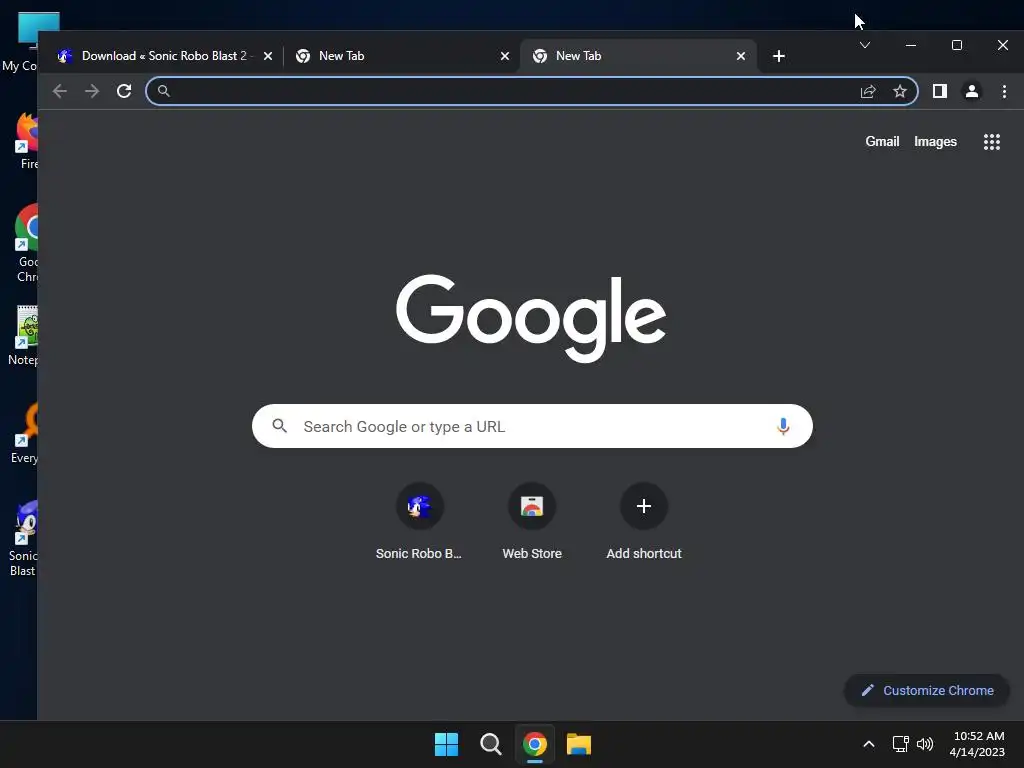Expand the tab search chevron
Image resolution: width=1024 pixels, height=768 pixels.
coord(865,45)
